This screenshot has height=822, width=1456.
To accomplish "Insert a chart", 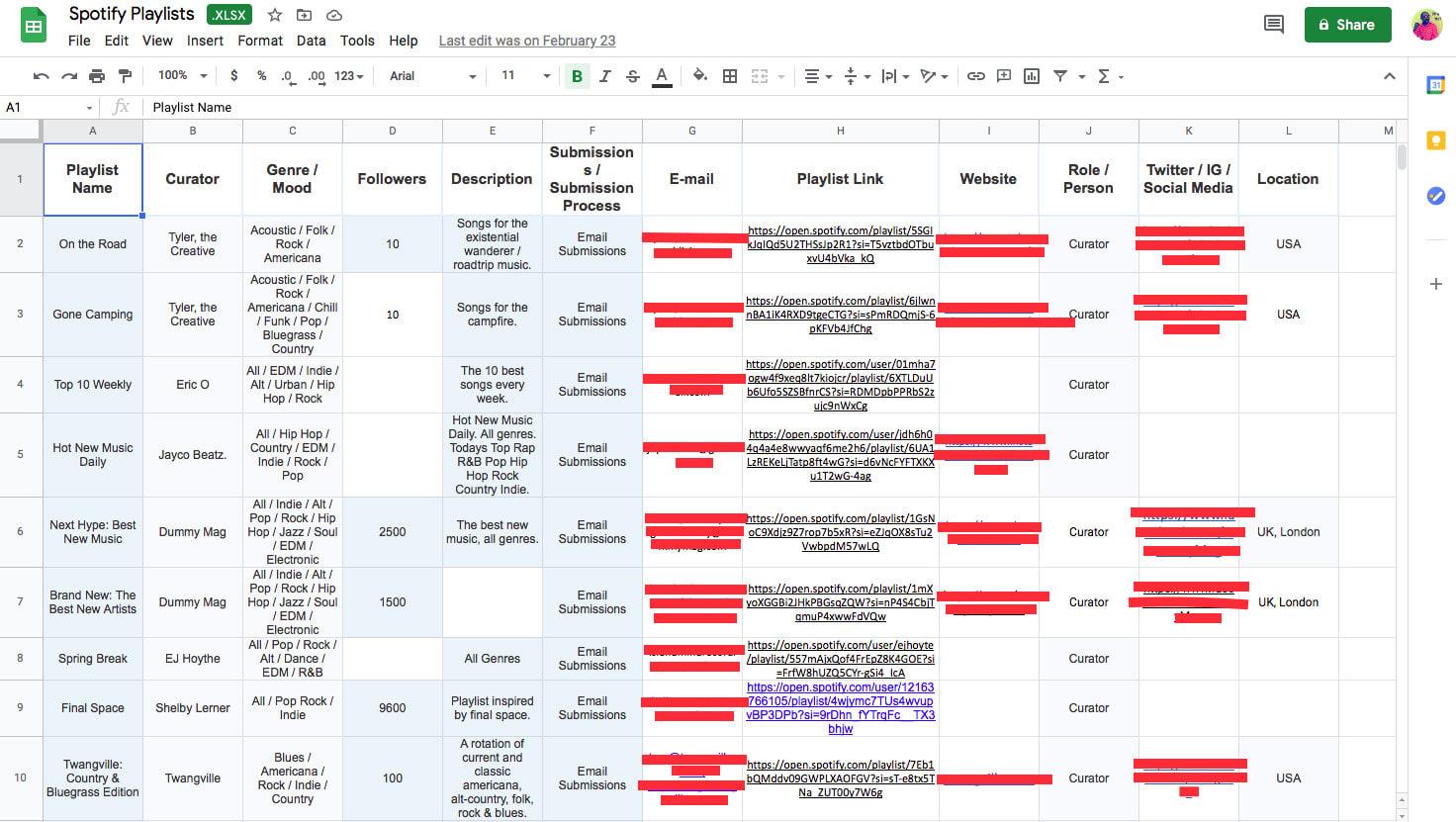I will point(1030,75).
